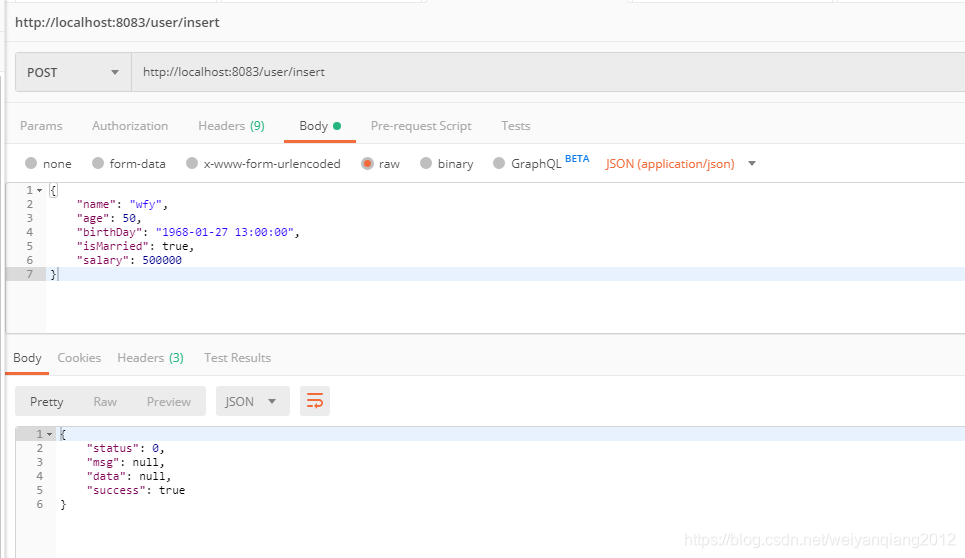
Task: Click the salary value 500000
Action: coord(162,260)
